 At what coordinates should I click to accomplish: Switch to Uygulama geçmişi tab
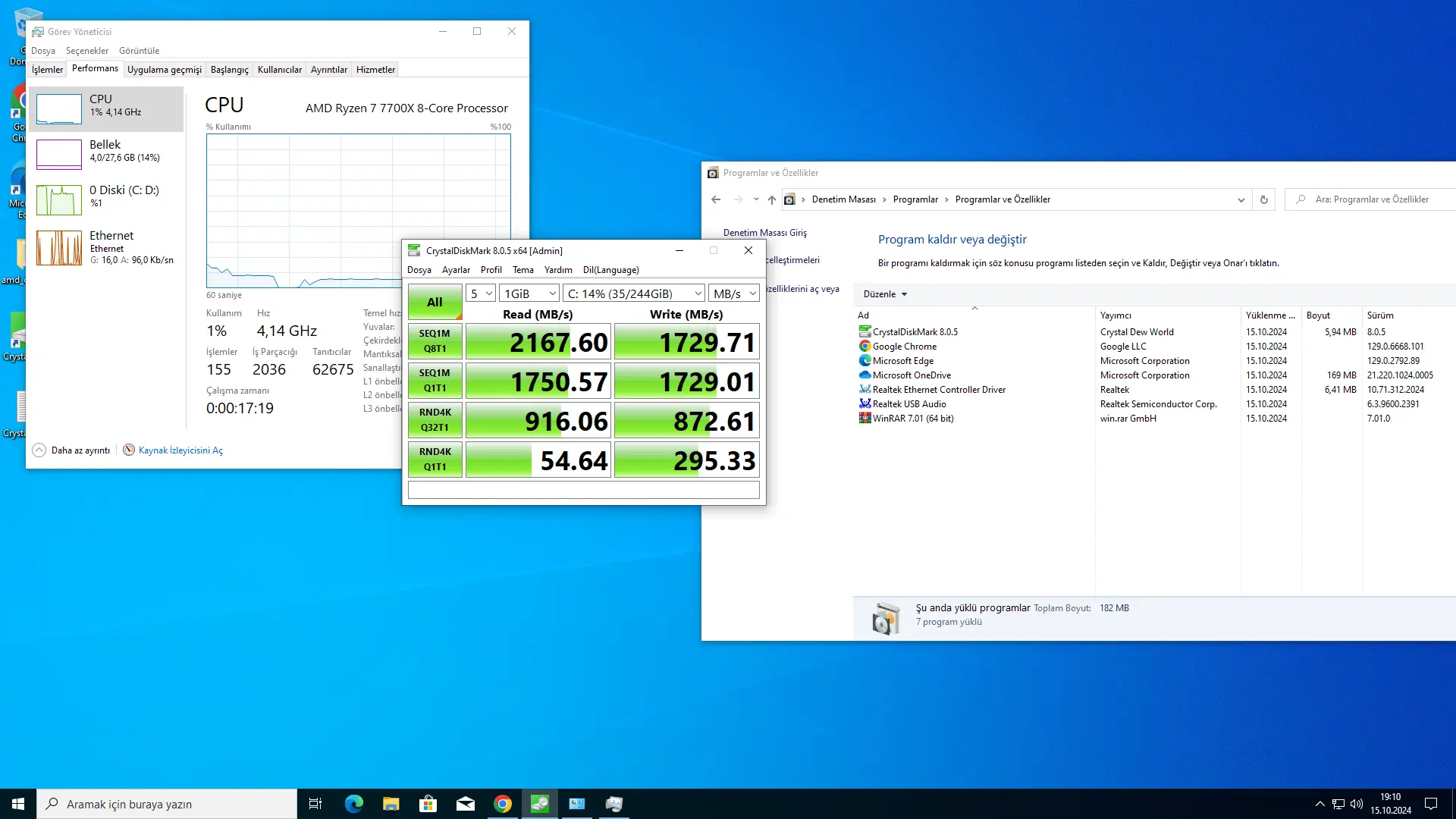[165, 70]
